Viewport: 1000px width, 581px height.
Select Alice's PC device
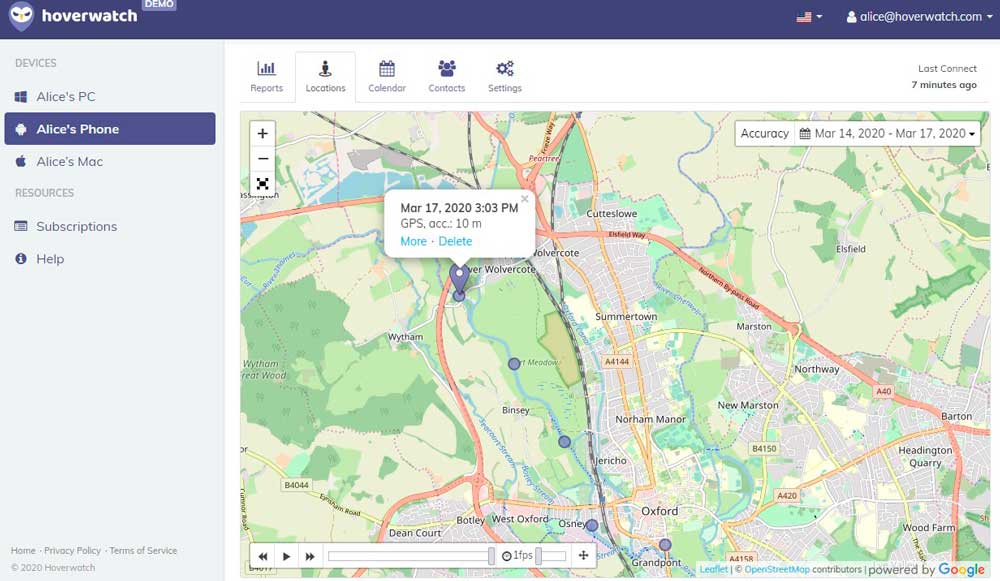(66, 97)
